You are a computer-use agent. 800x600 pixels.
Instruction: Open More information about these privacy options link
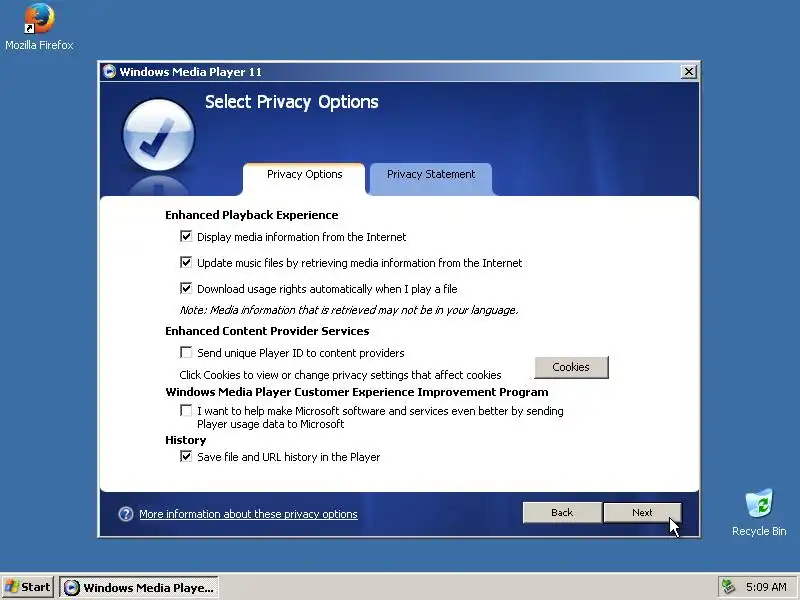click(x=248, y=514)
